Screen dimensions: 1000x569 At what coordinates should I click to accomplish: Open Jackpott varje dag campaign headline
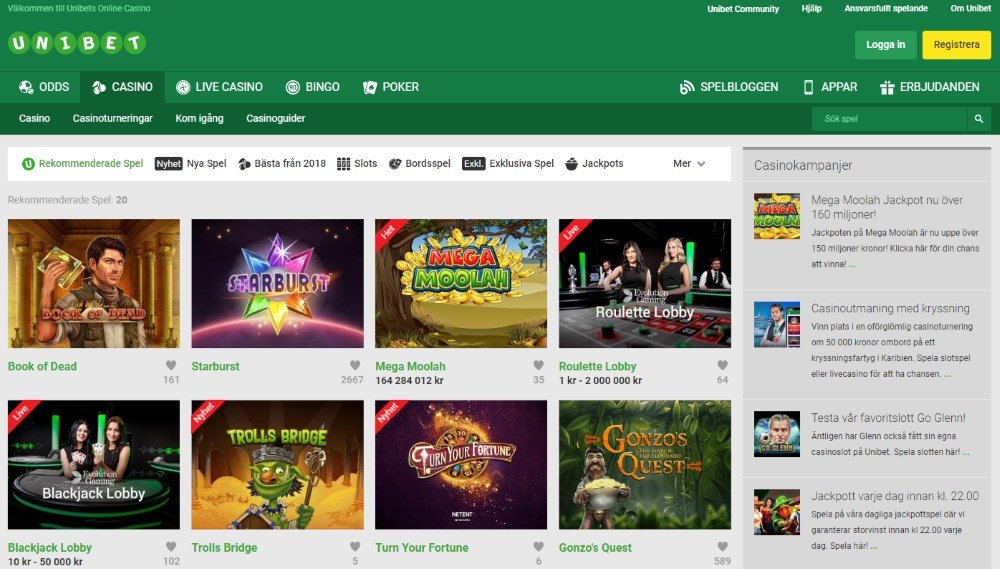(x=895, y=496)
